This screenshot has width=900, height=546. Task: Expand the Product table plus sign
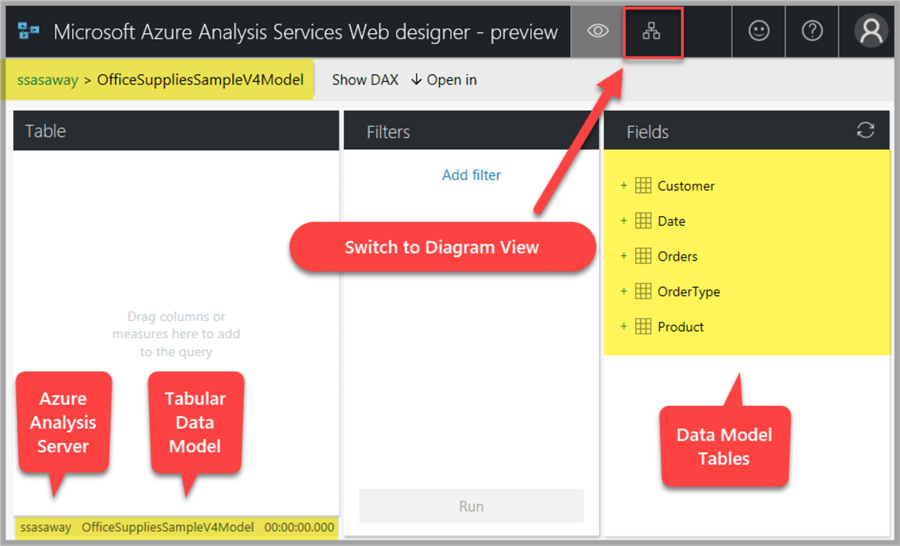pos(623,326)
